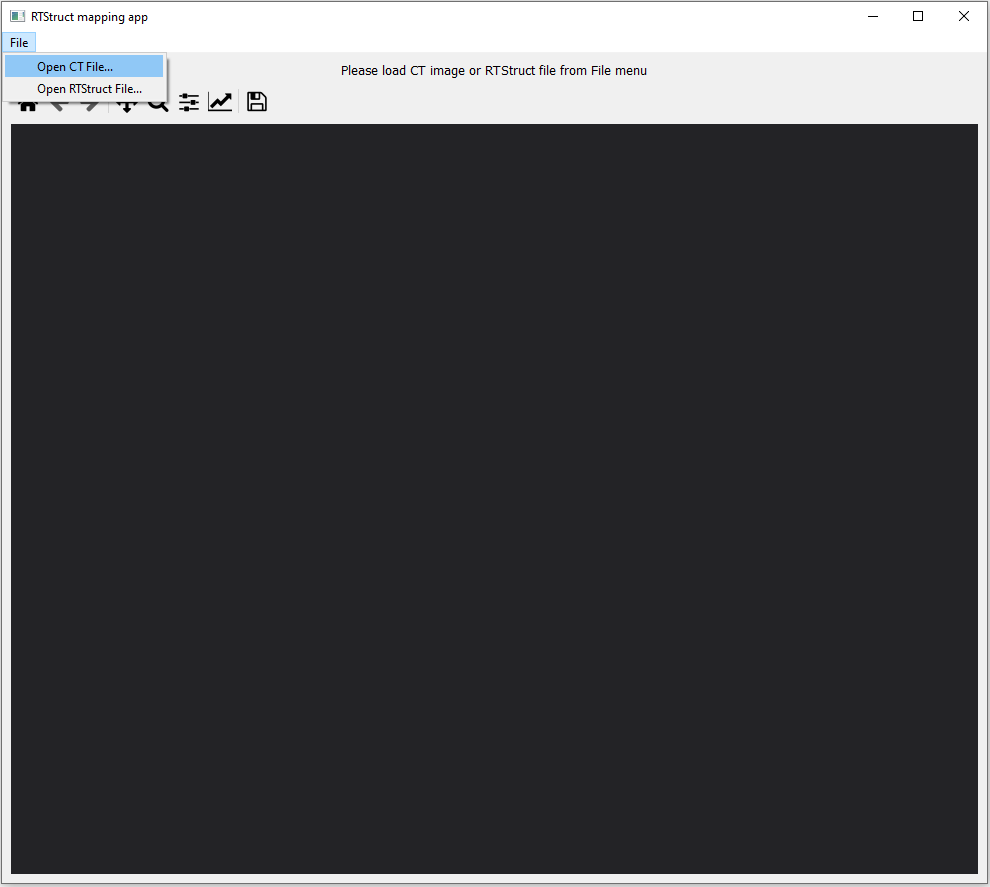Click the Save figure floppy disk icon
The height and width of the screenshot is (887, 990).
(256, 101)
